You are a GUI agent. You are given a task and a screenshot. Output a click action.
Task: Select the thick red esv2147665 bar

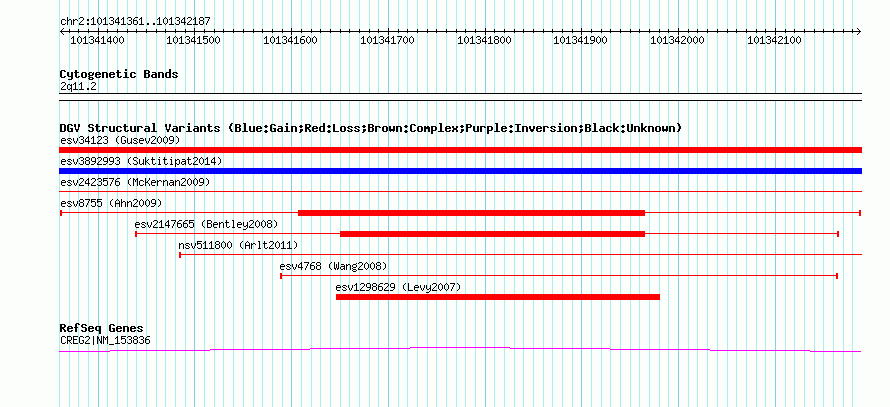tap(493, 234)
